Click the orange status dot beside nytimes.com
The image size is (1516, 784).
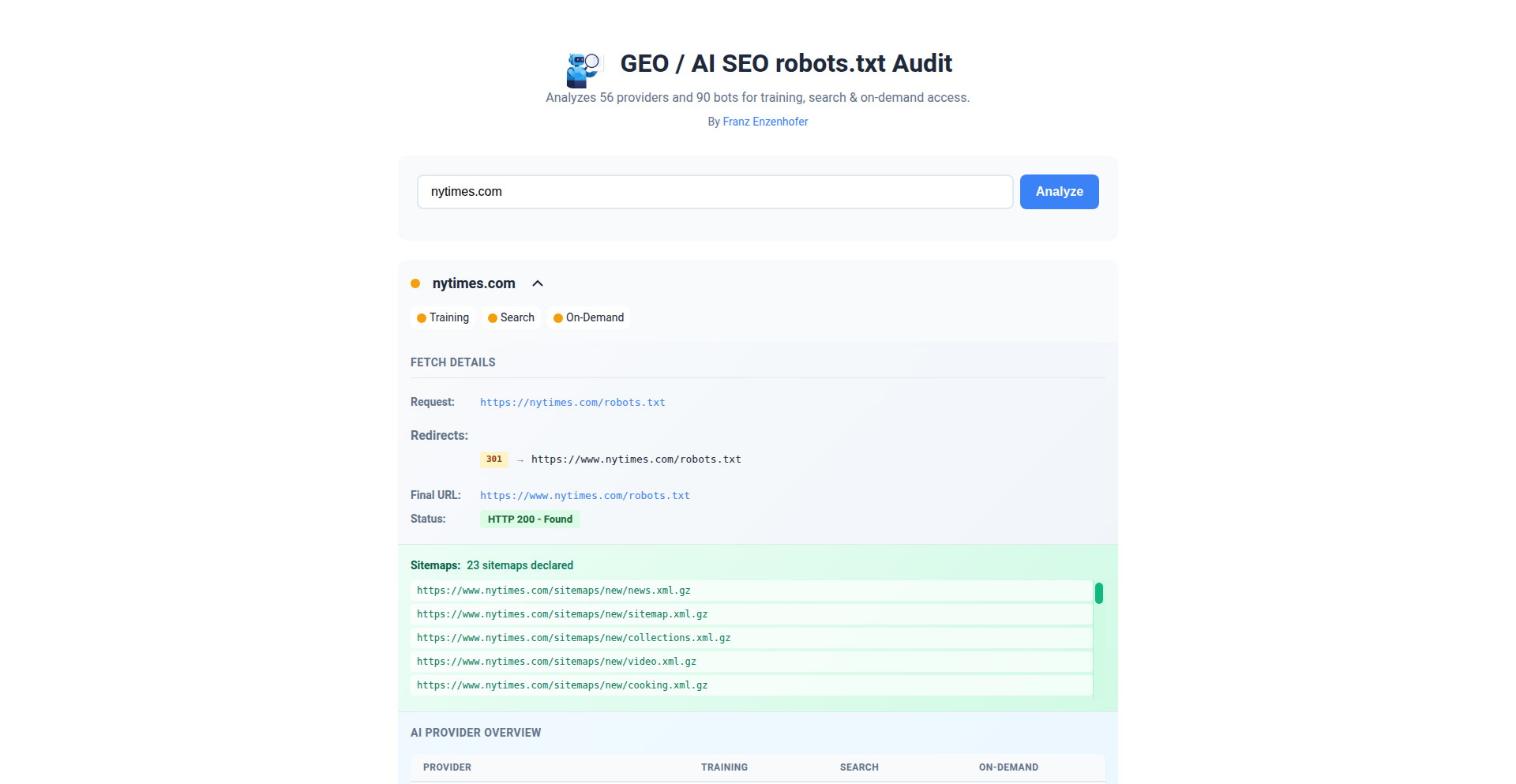coord(415,283)
